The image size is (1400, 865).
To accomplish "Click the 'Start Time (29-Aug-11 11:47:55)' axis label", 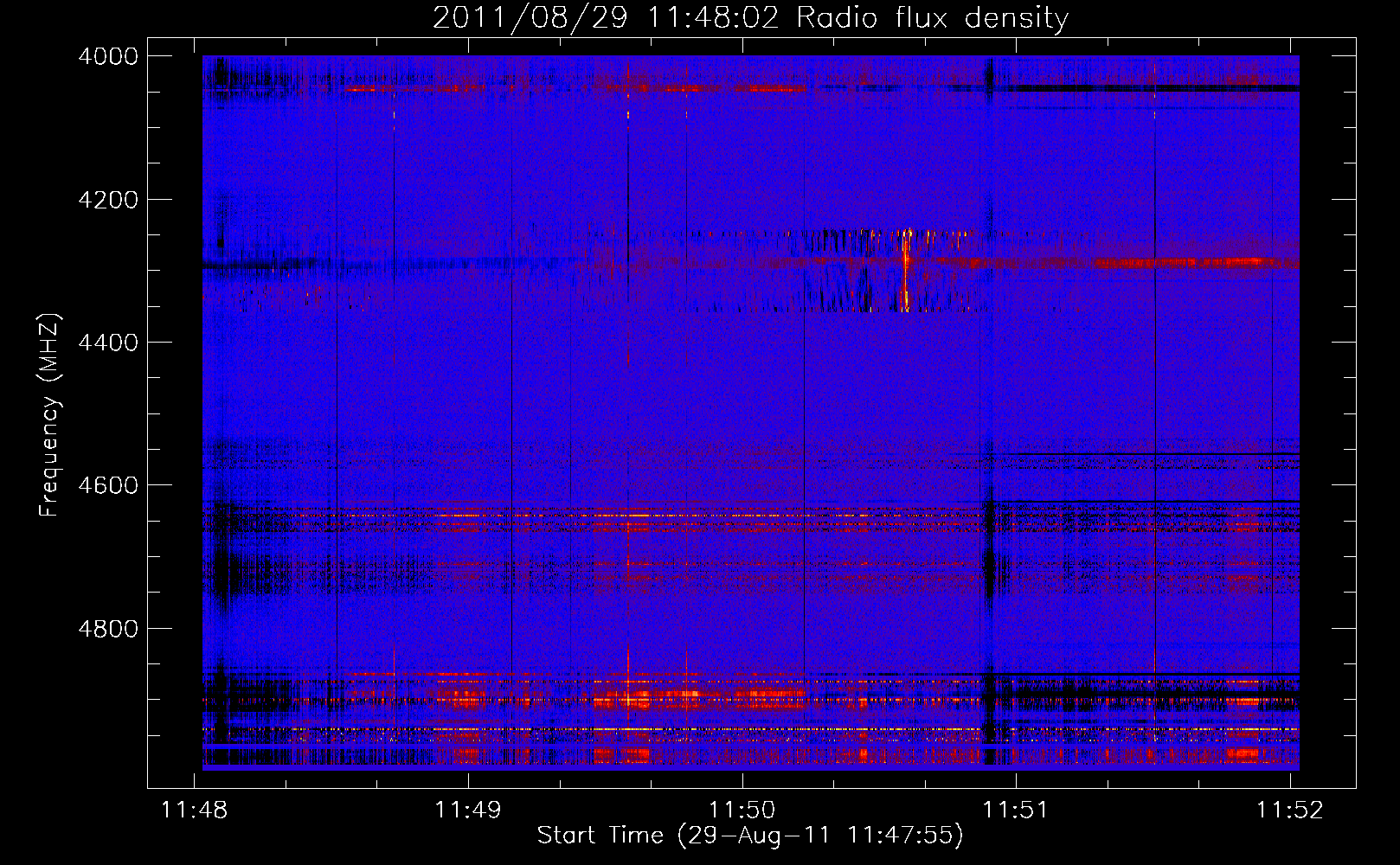I will (750, 836).
